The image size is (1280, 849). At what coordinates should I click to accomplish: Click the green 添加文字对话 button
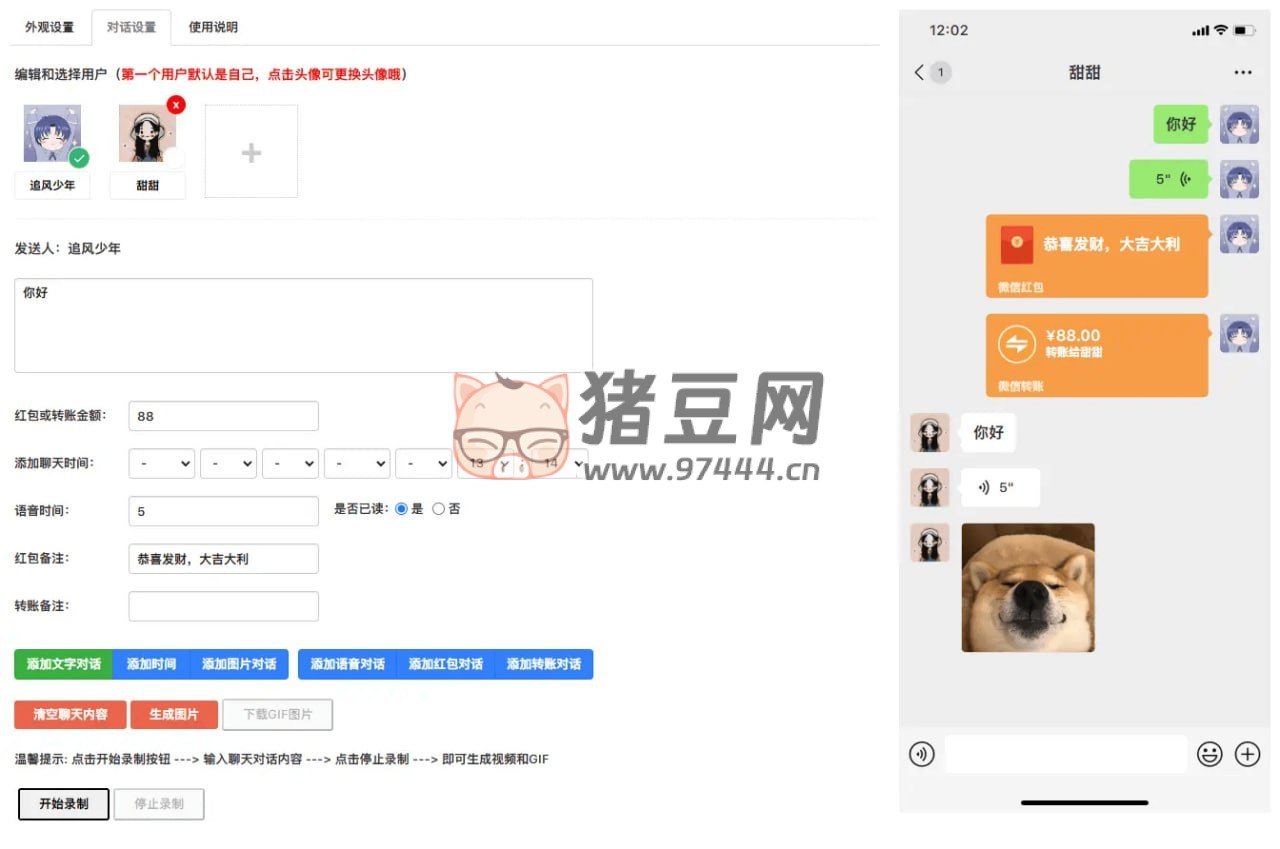coord(63,664)
